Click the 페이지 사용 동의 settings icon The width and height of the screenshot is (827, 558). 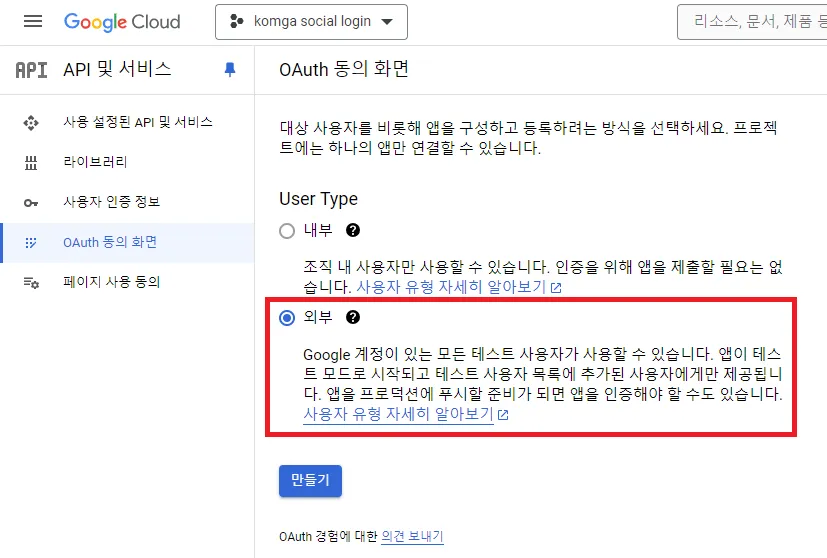[x=31, y=282]
